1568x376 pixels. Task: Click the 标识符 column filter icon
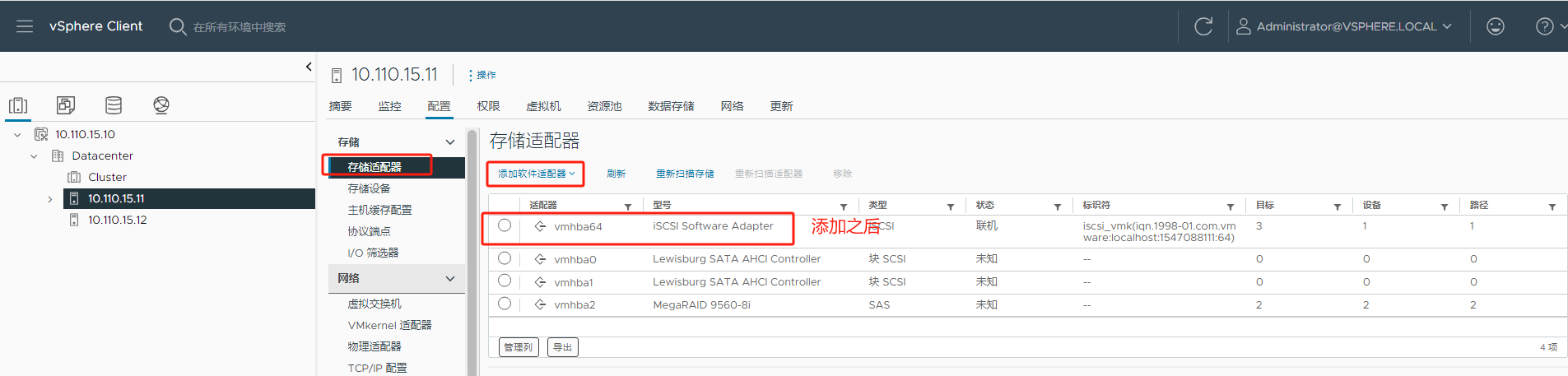1231,207
